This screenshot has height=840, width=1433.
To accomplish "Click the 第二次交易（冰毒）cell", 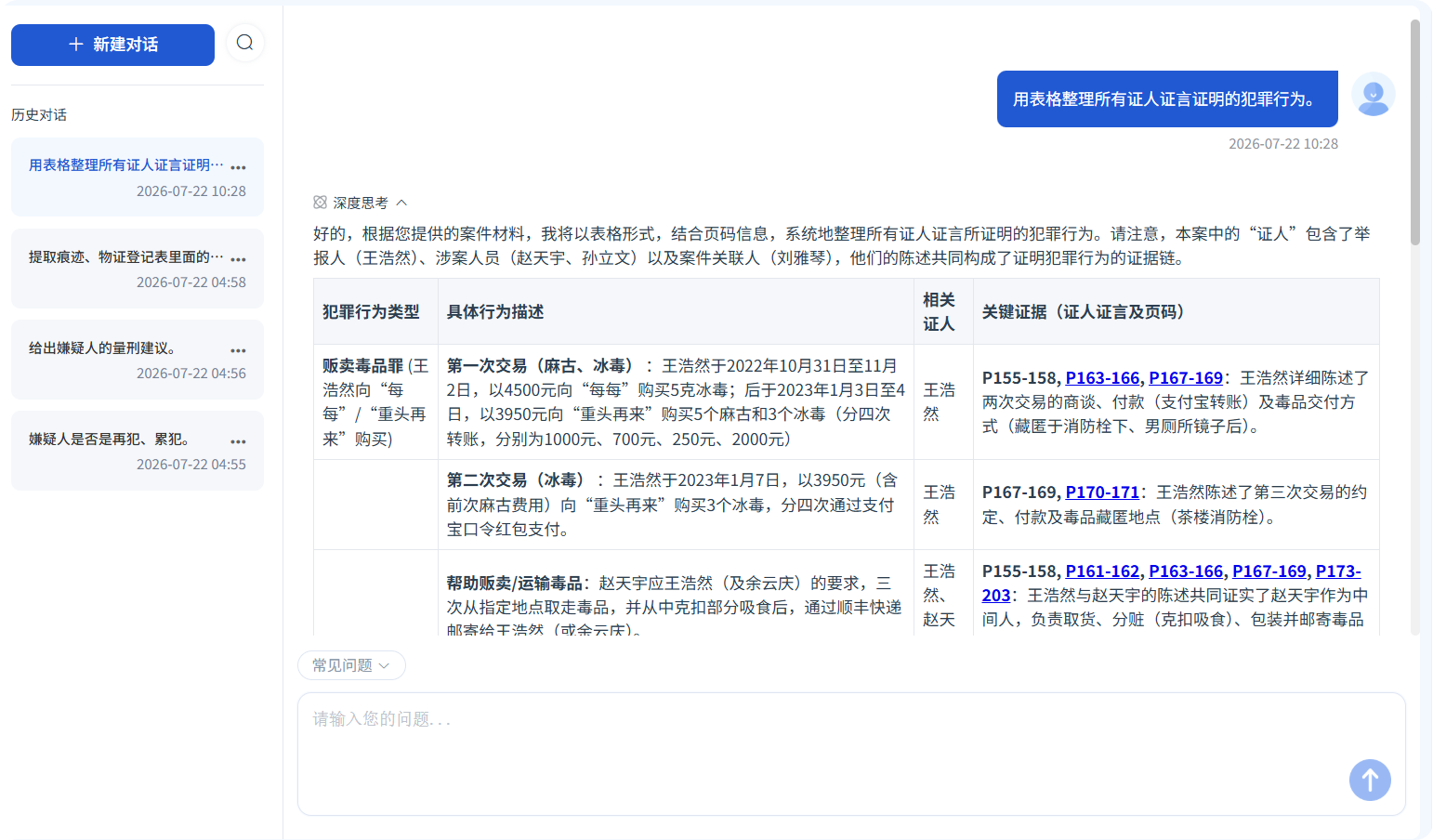I will (x=676, y=505).
